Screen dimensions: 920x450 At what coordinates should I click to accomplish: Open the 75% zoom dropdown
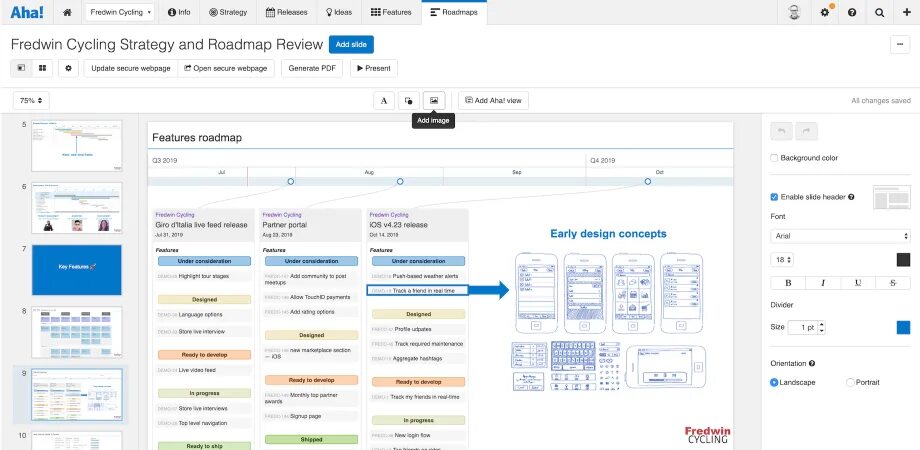click(31, 100)
